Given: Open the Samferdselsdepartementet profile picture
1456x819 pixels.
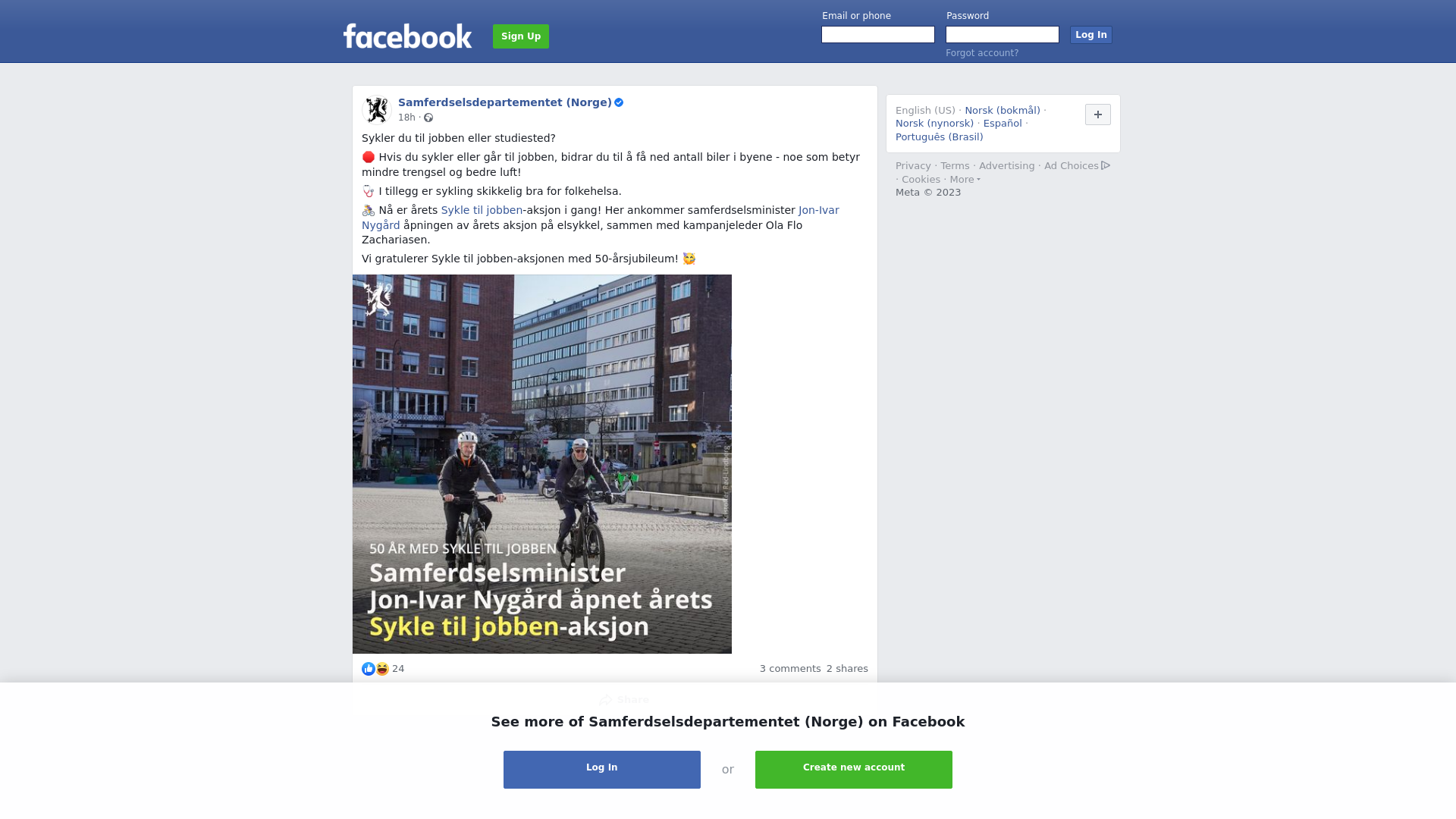Looking at the screenshot, I should coord(376,110).
